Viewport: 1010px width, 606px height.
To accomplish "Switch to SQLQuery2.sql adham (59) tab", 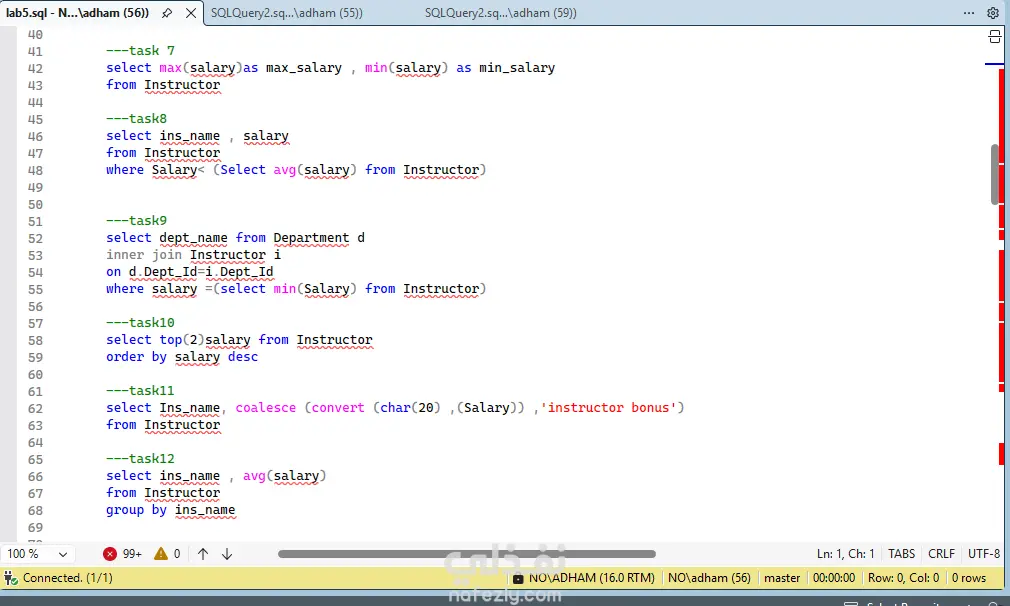I will (x=500, y=13).
